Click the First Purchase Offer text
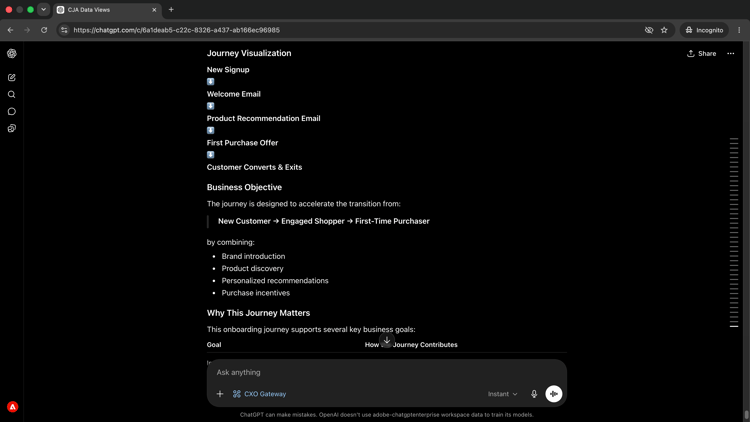This screenshot has width=750, height=422. point(242,143)
